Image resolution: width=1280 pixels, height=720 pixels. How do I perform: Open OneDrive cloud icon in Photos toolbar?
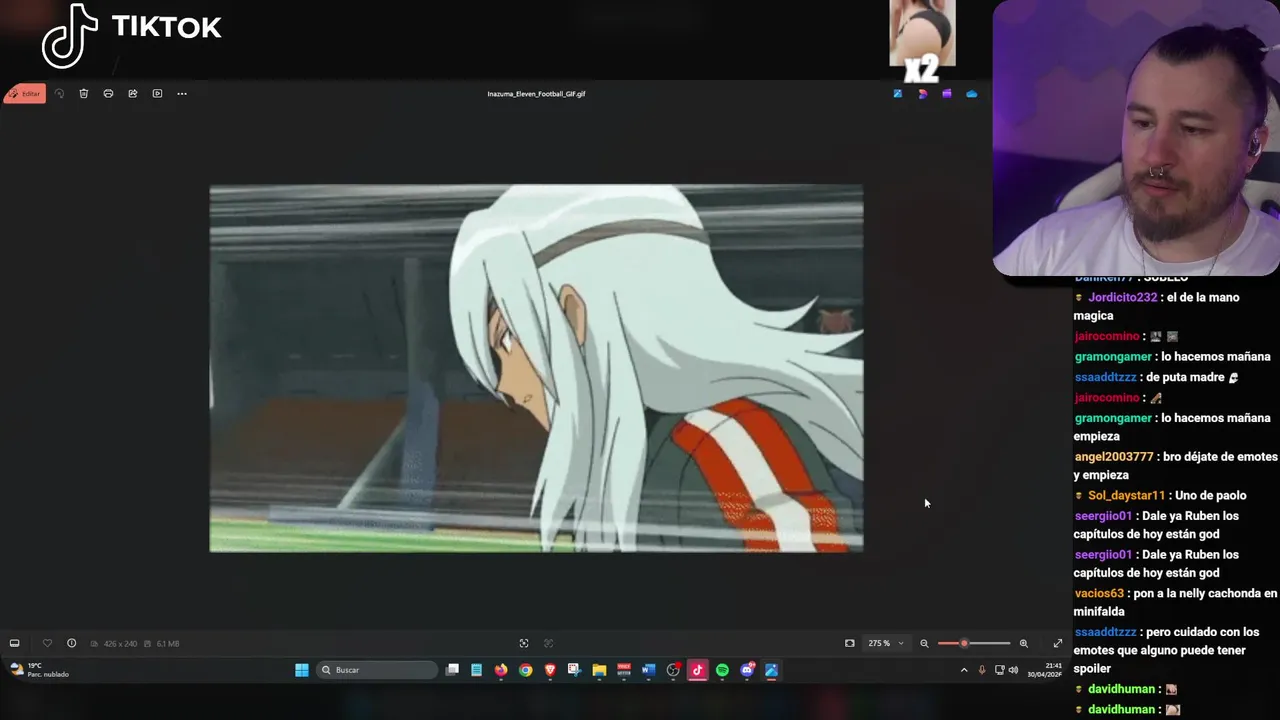971,94
